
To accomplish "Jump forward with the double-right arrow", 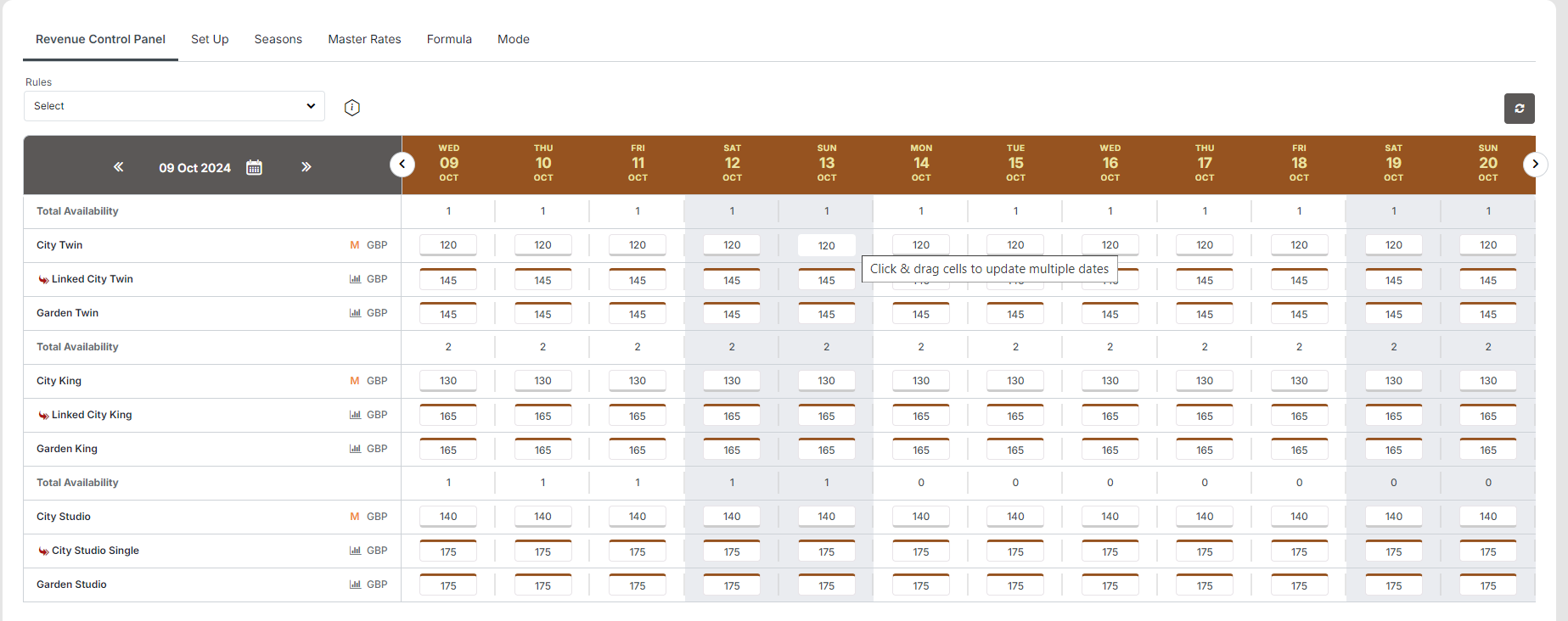I will (306, 167).
